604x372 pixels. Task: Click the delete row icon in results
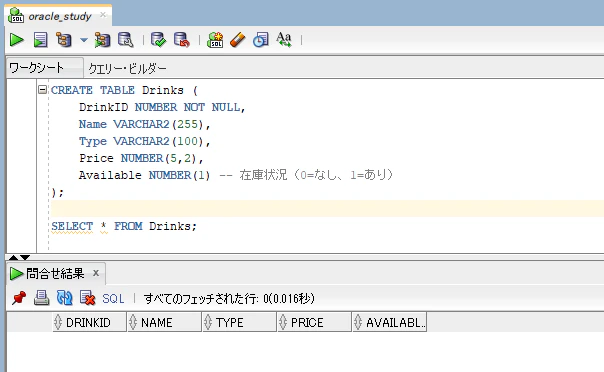(x=87, y=298)
